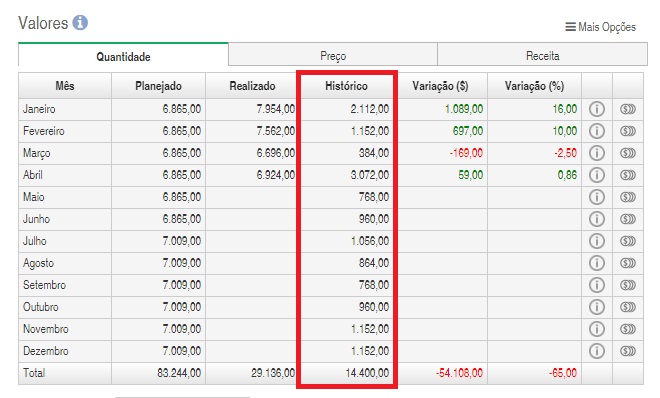Click total variation value -54.108,00
The width and height of the screenshot is (660, 398).
coord(459,373)
